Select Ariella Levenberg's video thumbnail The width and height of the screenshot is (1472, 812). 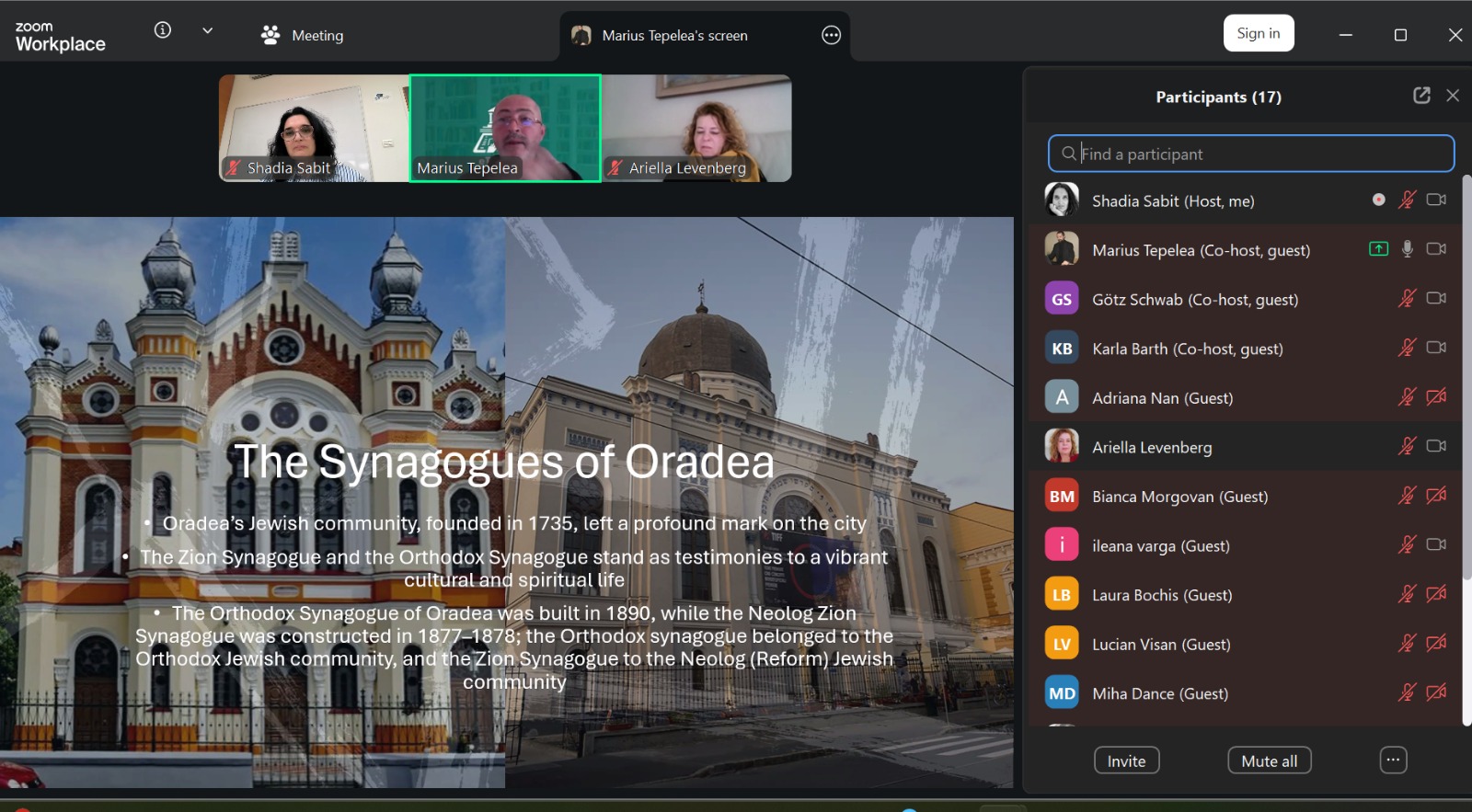click(x=696, y=129)
